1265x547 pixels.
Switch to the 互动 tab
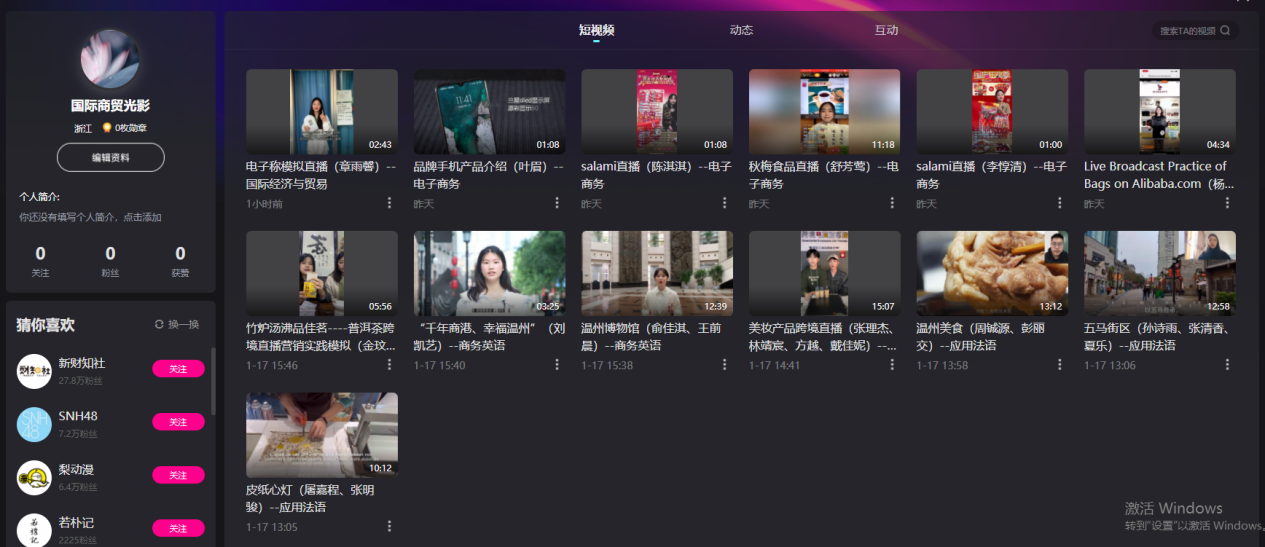point(886,30)
